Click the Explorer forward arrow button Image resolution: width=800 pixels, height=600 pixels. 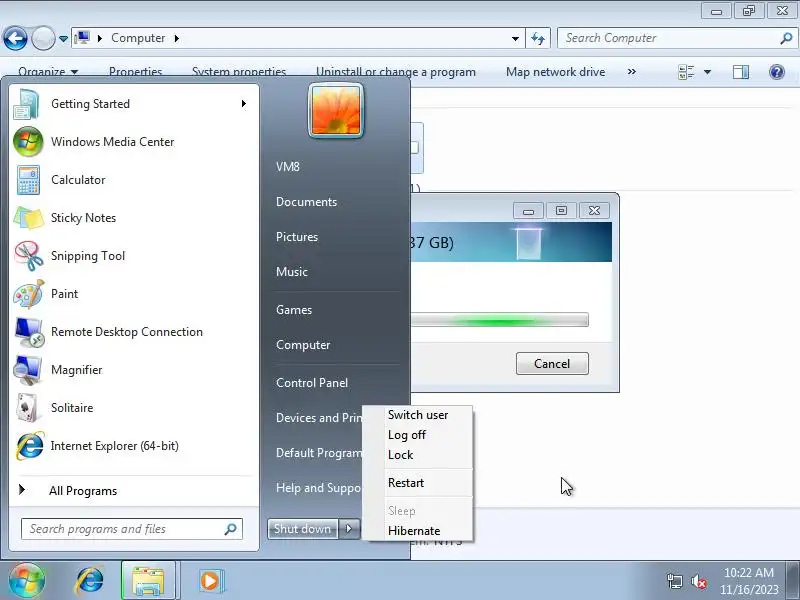point(43,38)
